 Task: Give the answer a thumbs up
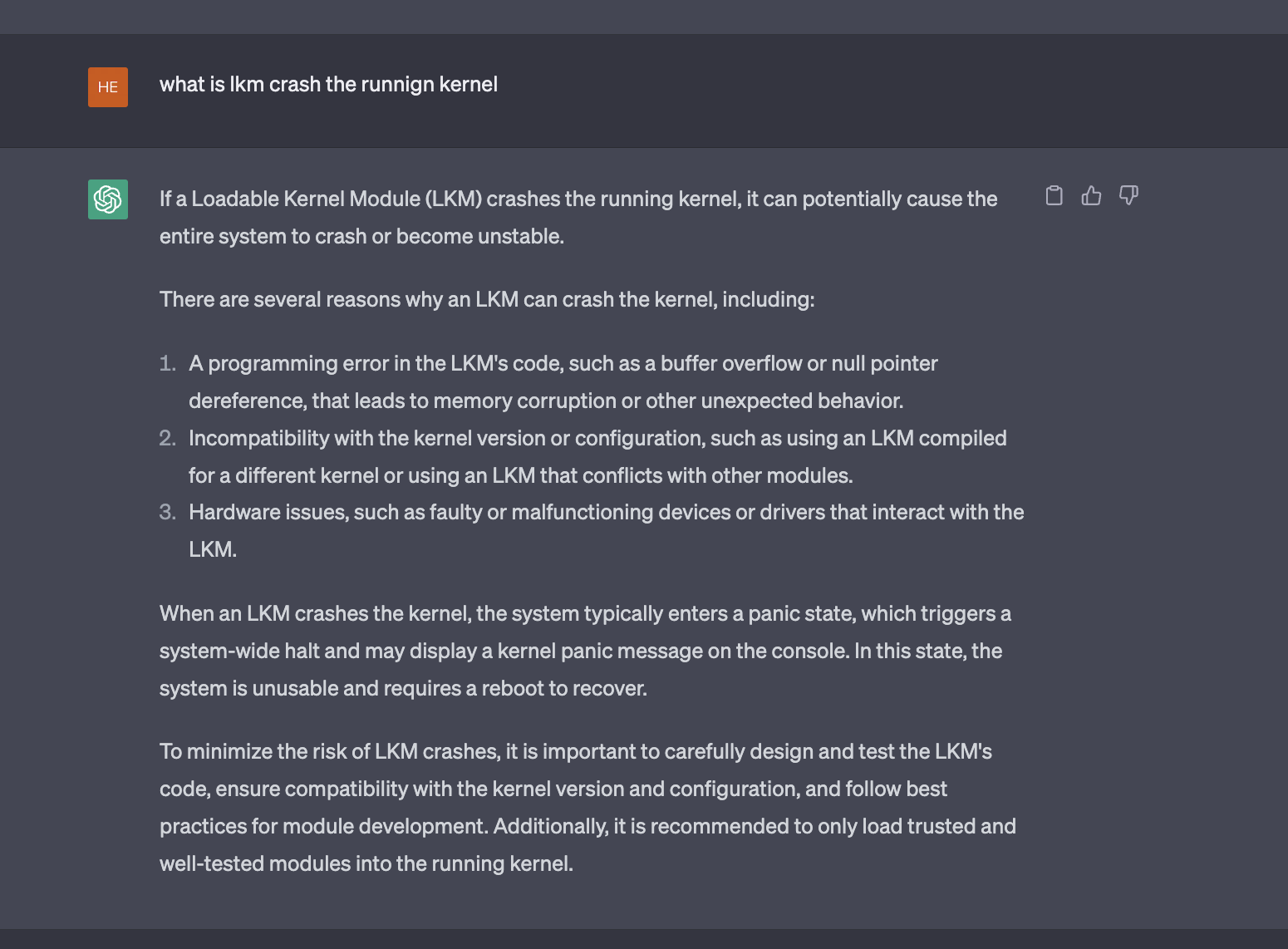pyautogui.click(x=1091, y=195)
